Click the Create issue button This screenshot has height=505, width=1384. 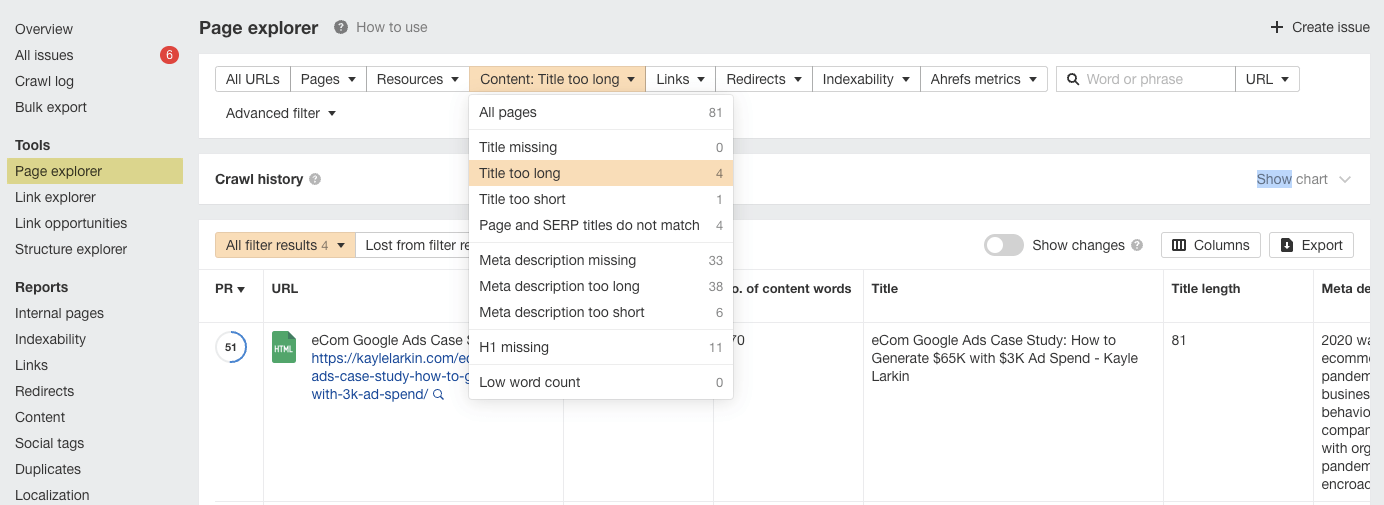(x=1320, y=27)
